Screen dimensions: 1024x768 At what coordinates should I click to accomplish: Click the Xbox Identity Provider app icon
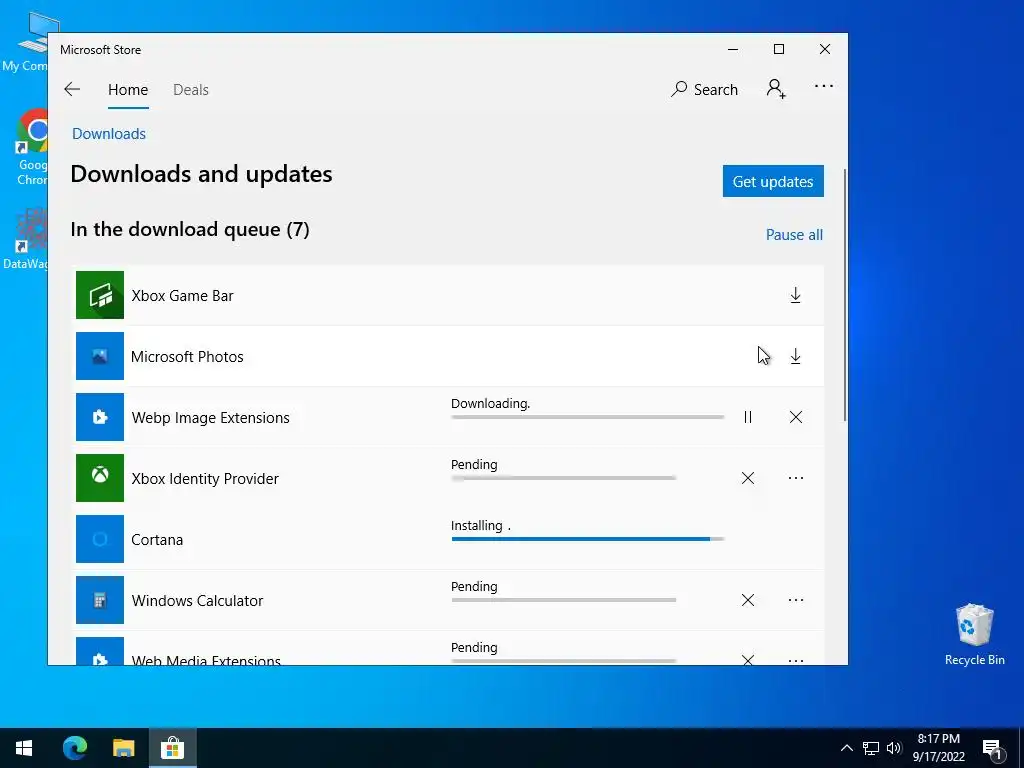tap(100, 478)
